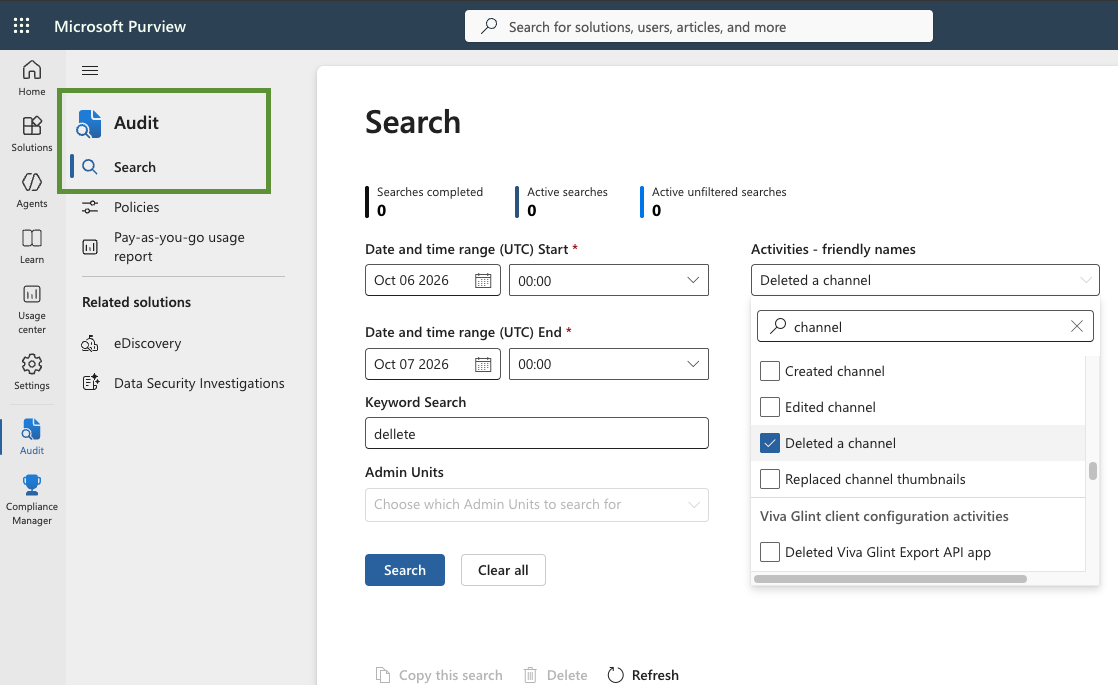Open Learn in the left rail
This screenshot has width=1118, height=685.
[x=31, y=247]
